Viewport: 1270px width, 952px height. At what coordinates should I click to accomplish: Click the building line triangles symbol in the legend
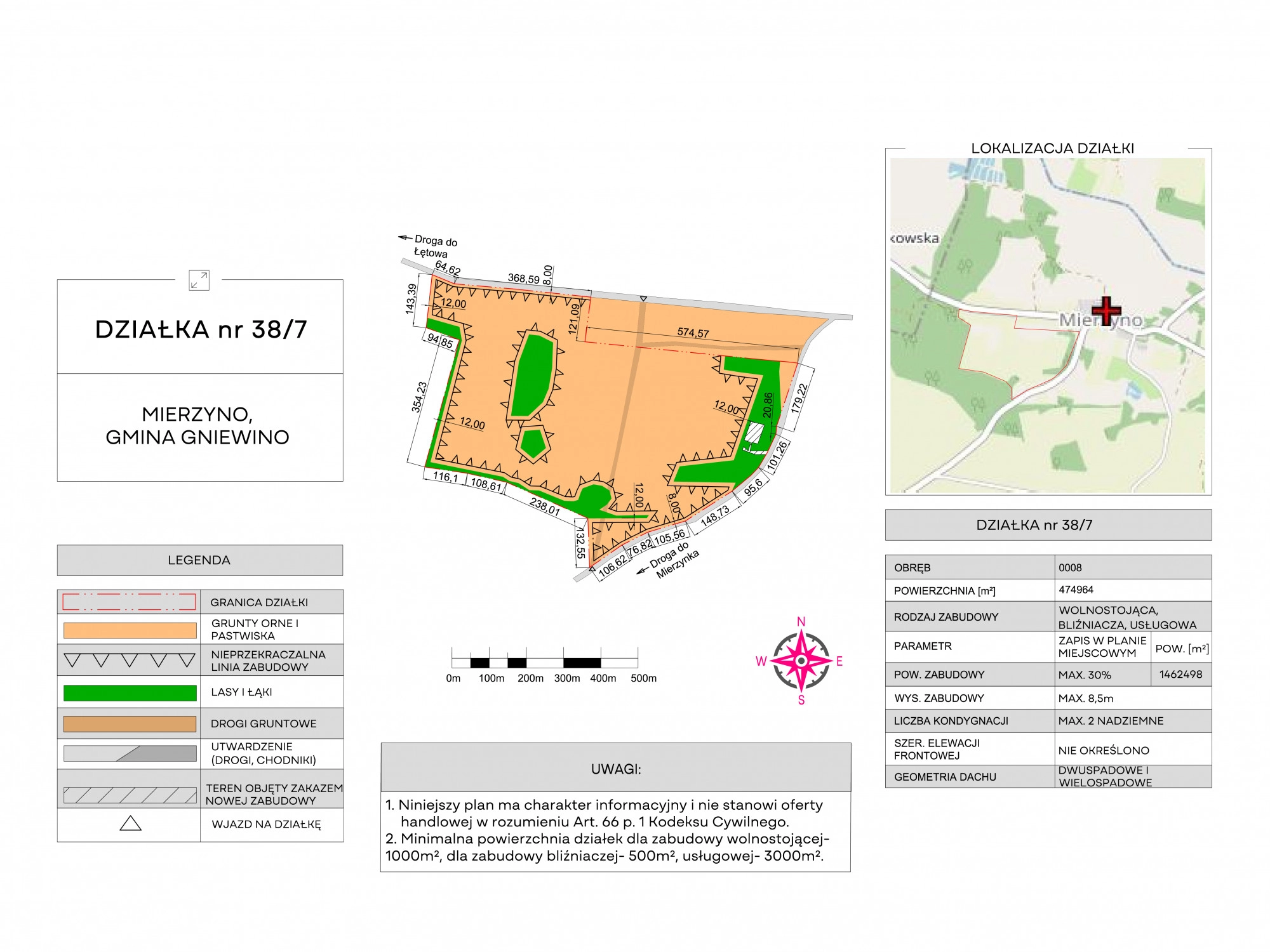pyautogui.click(x=130, y=661)
